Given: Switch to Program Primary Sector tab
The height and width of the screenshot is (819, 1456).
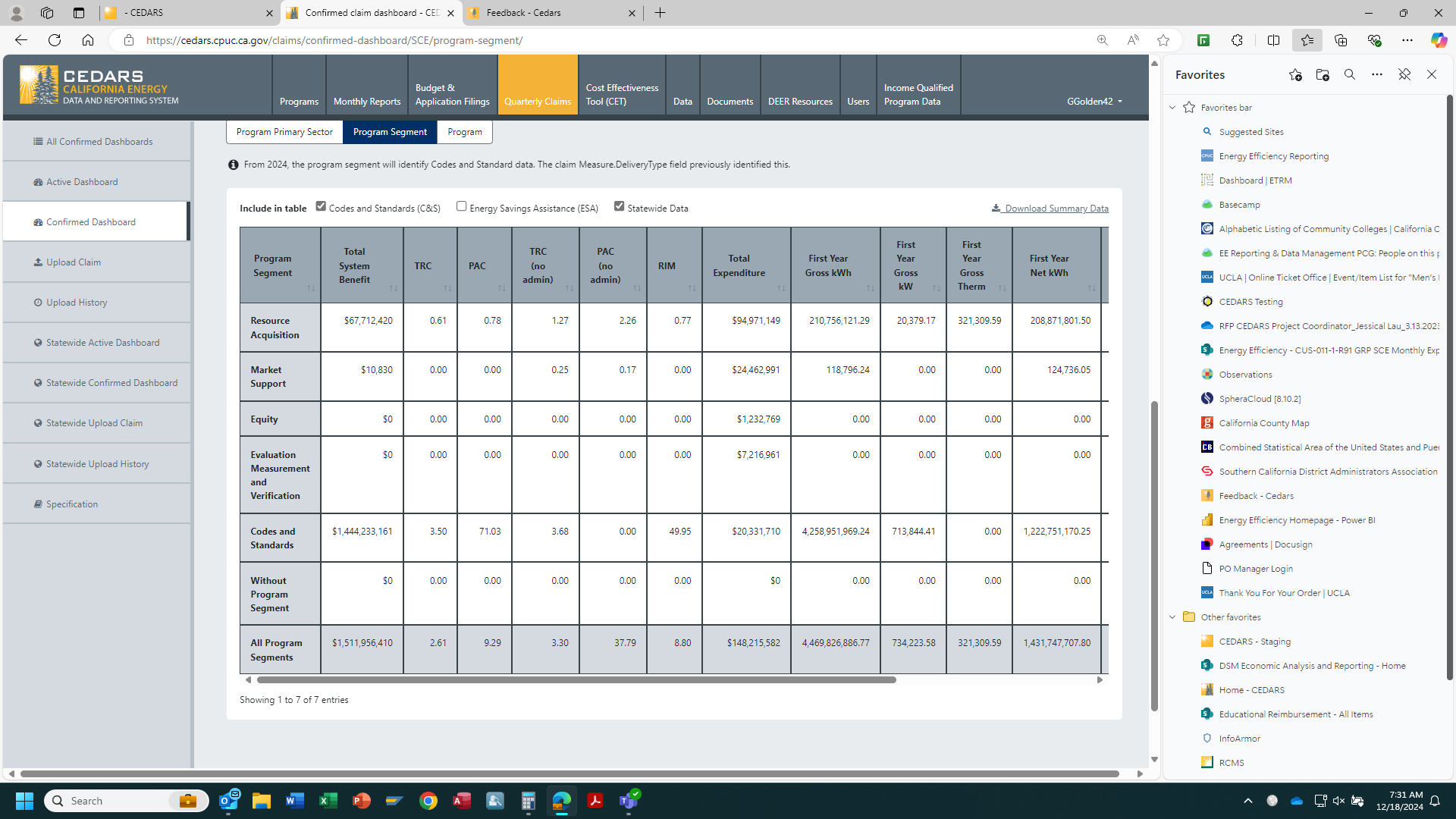Looking at the screenshot, I should (x=284, y=132).
